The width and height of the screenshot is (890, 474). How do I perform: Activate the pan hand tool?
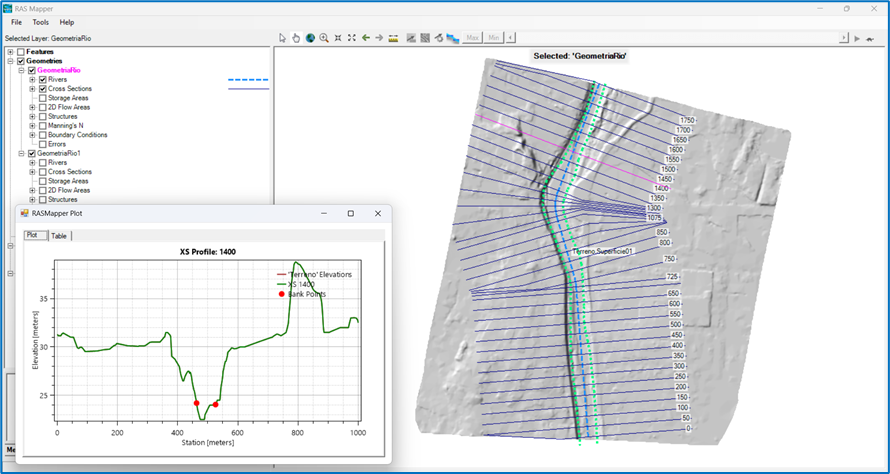(x=296, y=38)
